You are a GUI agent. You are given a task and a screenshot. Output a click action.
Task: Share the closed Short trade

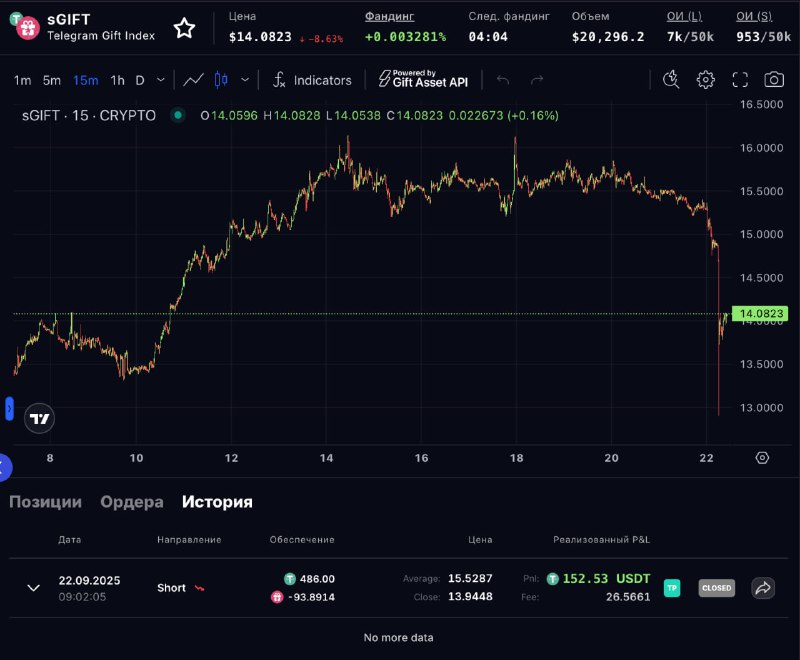click(763, 588)
